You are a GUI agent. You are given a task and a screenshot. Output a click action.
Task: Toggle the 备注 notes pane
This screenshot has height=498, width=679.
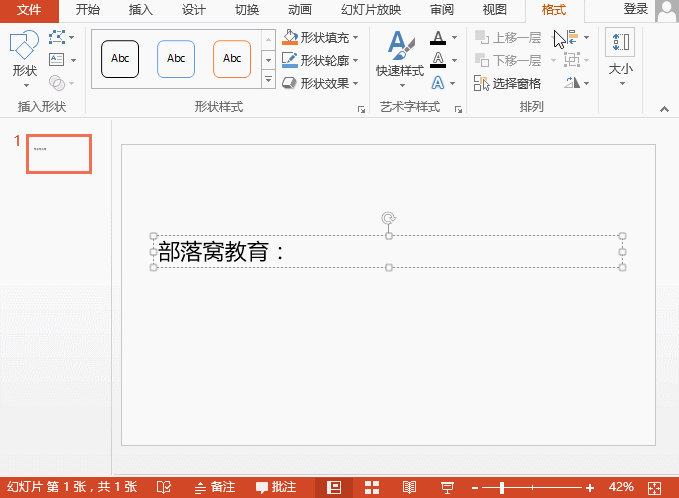coord(215,487)
